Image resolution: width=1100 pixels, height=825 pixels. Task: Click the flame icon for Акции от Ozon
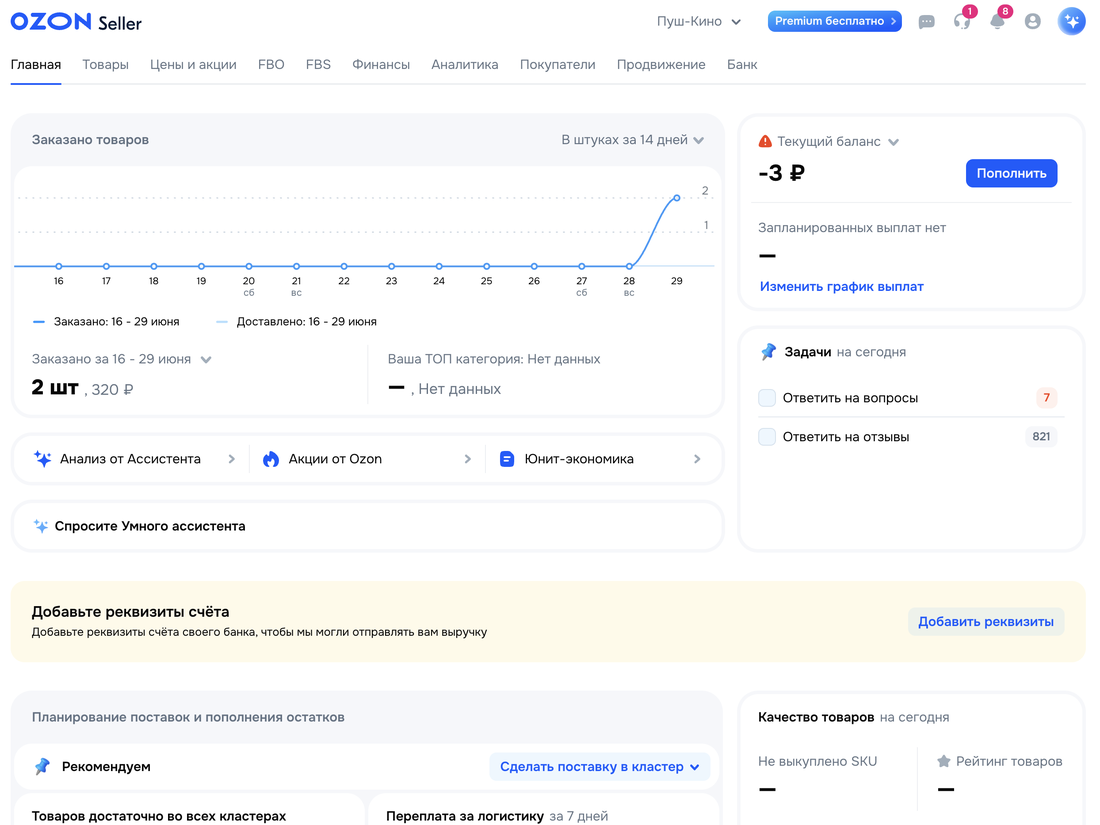tap(271, 459)
